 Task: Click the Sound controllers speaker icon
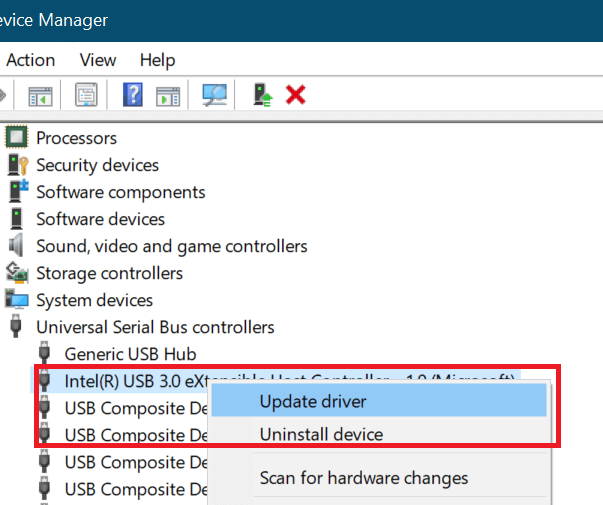[x=16, y=245]
